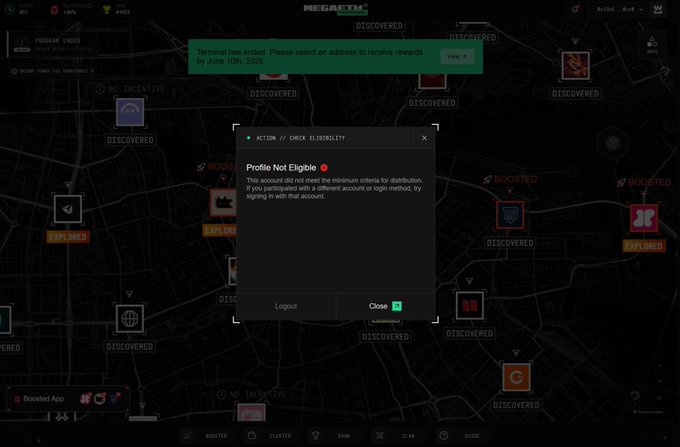The height and width of the screenshot is (447, 680).
Task: Click the round face icon in Boosted App panel
Action: point(100,398)
